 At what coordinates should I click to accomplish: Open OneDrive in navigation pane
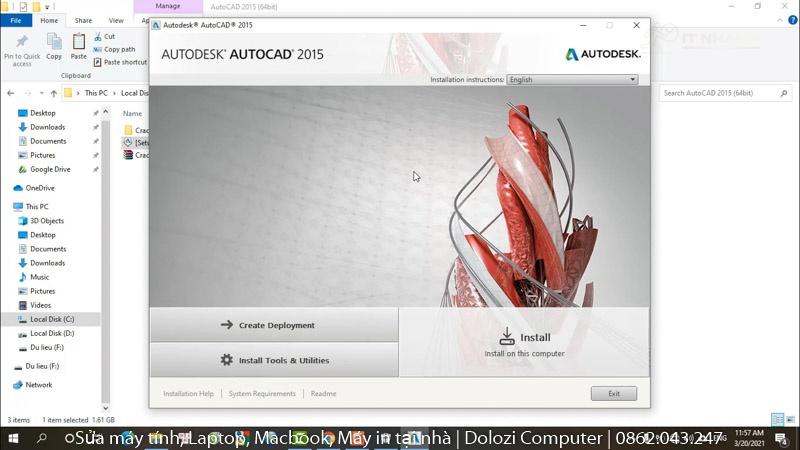coord(40,188)
